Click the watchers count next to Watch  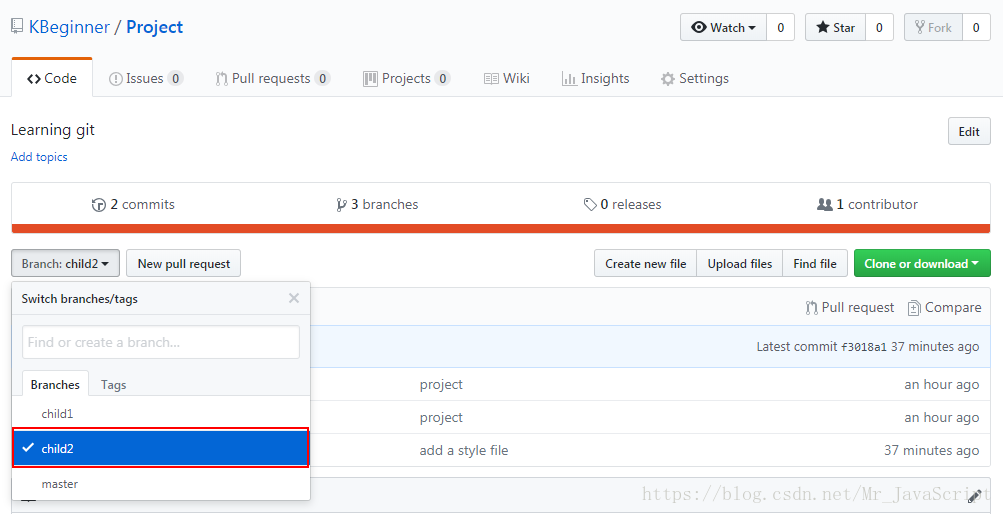[780, 27]
